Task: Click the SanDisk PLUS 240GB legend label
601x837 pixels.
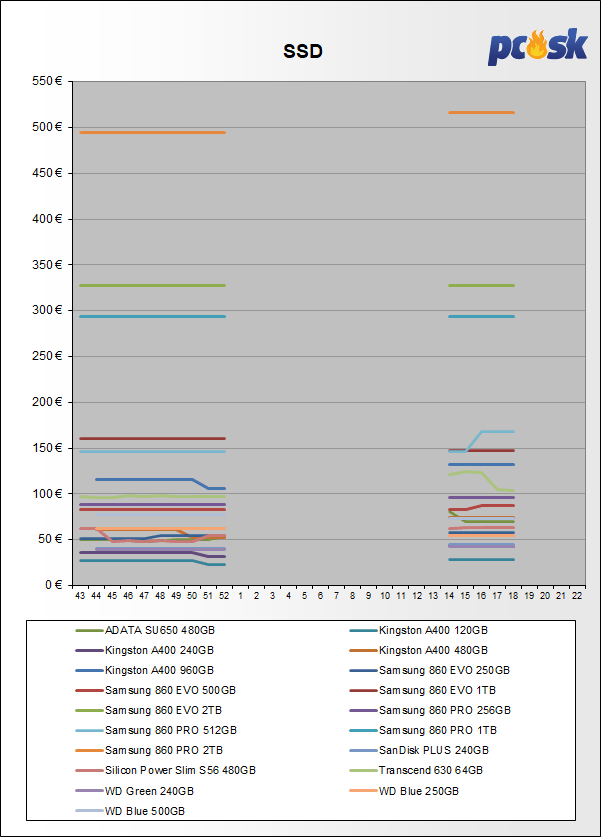Action: [434, 750]
